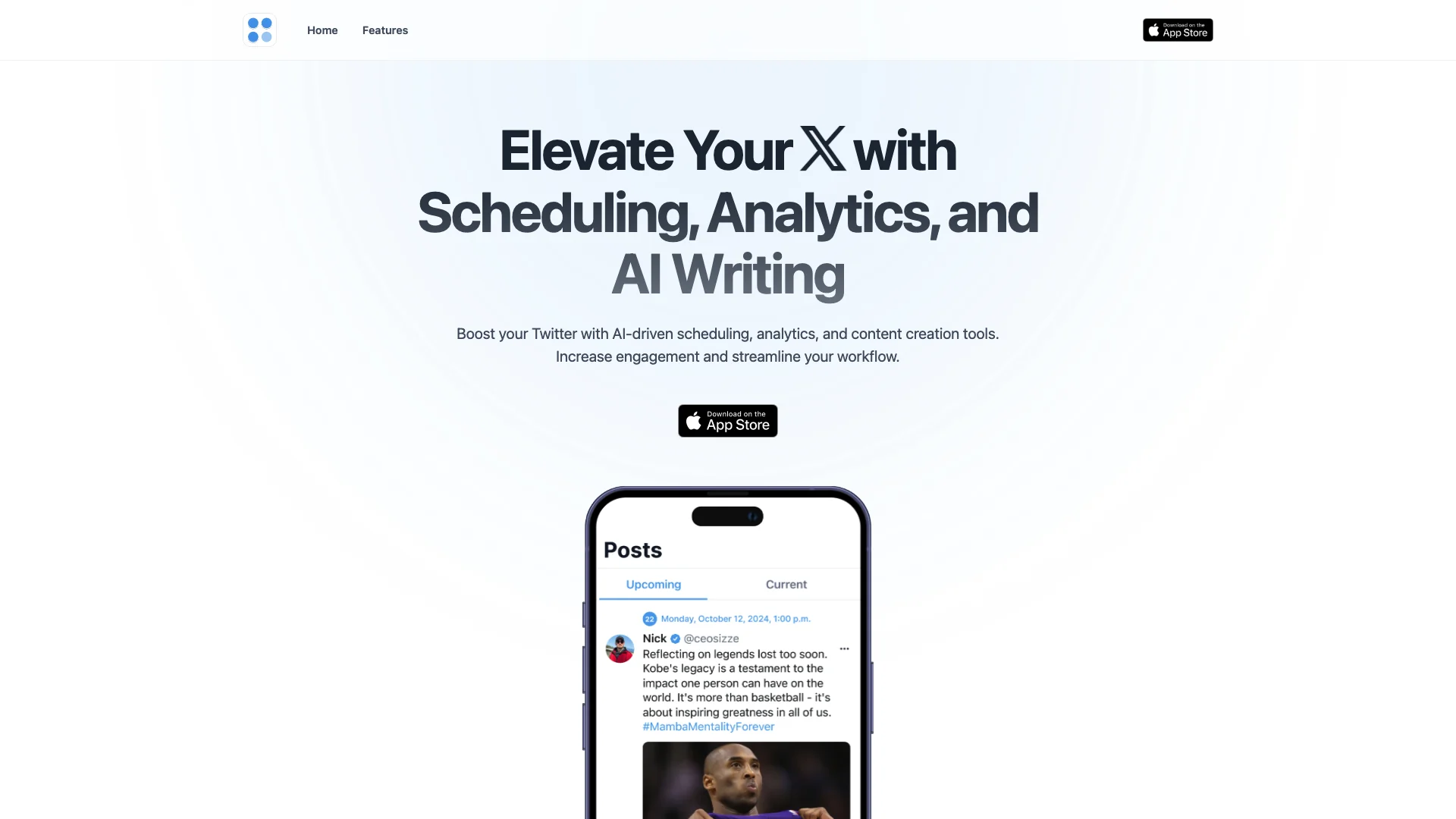Select the @ceosizze username link

(710, 638)
